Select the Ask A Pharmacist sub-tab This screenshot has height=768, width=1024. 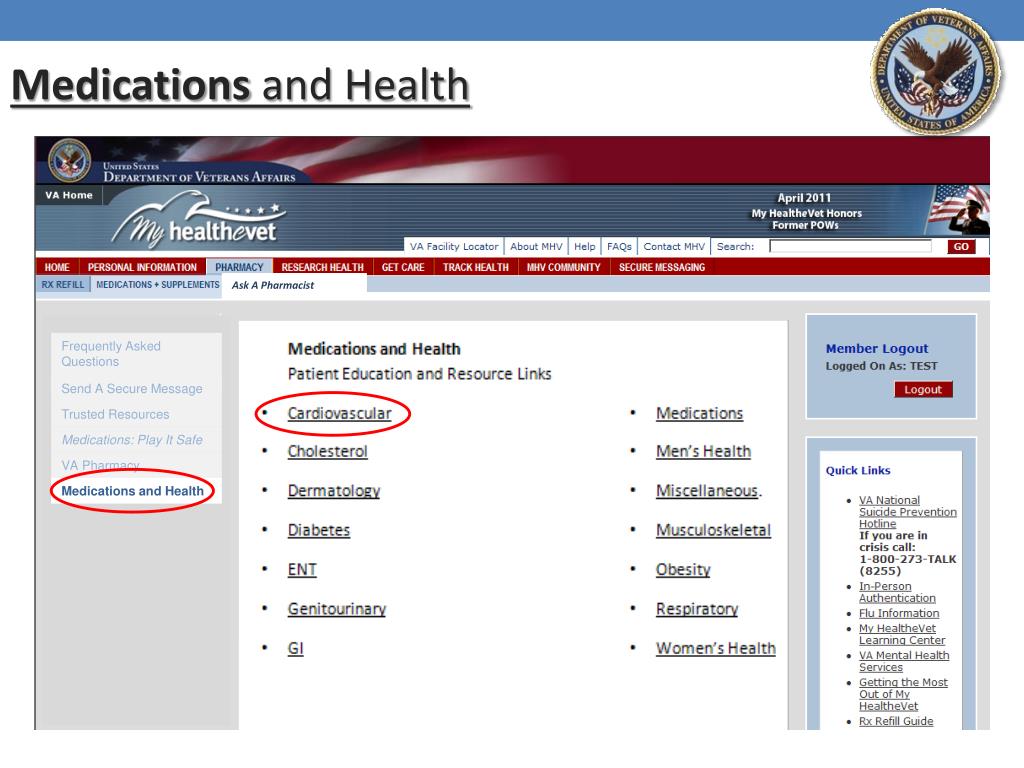[x=273, y=285]
